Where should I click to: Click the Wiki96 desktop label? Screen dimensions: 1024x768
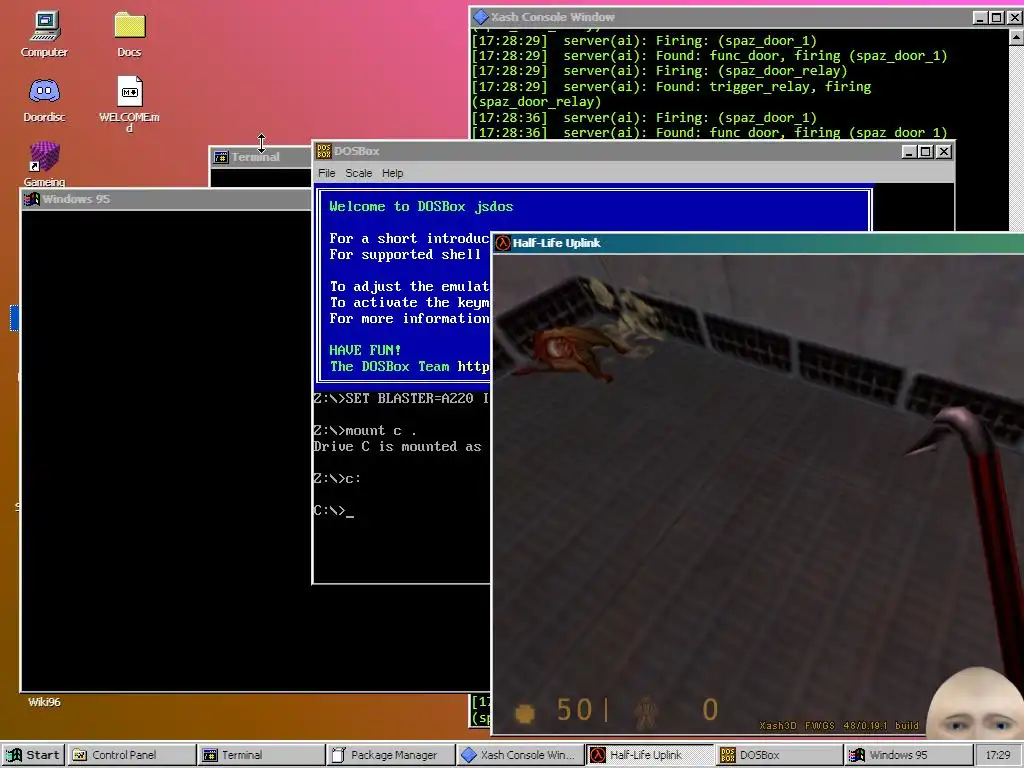[x=44, y=702]
